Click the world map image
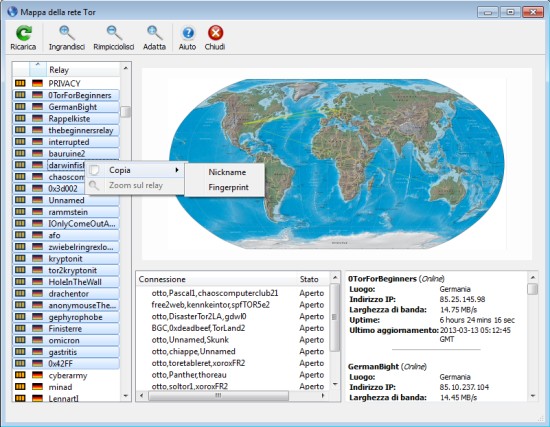550x427 pixels. tap(337, 164)
